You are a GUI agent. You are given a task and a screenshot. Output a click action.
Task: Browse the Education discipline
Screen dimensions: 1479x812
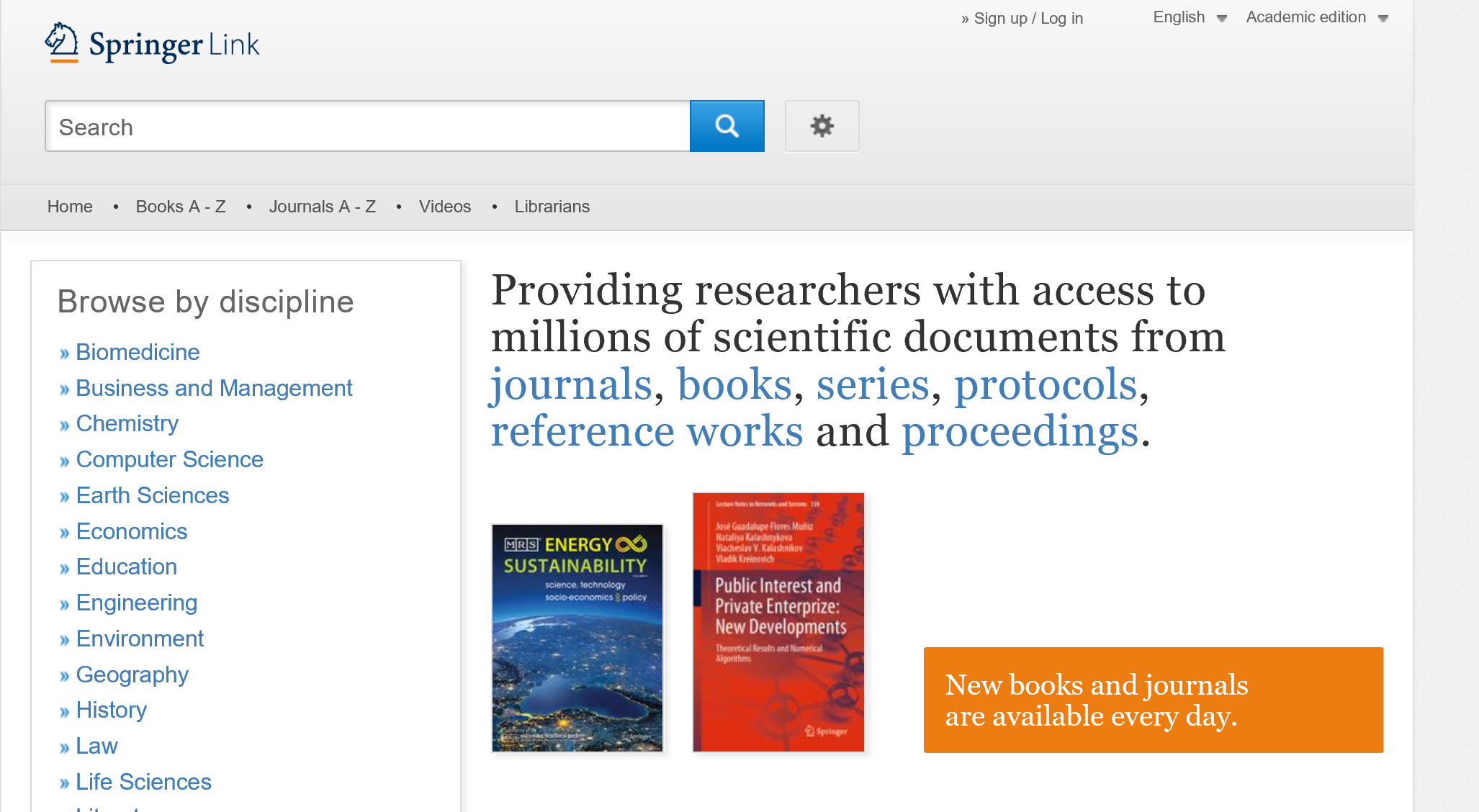click(x=127, y=567)
